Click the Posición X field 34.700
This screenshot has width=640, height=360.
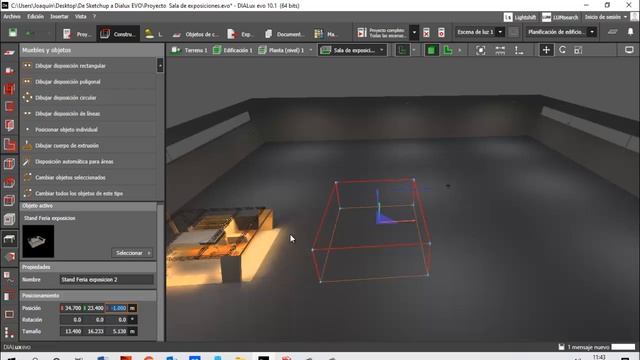(71, 308)
